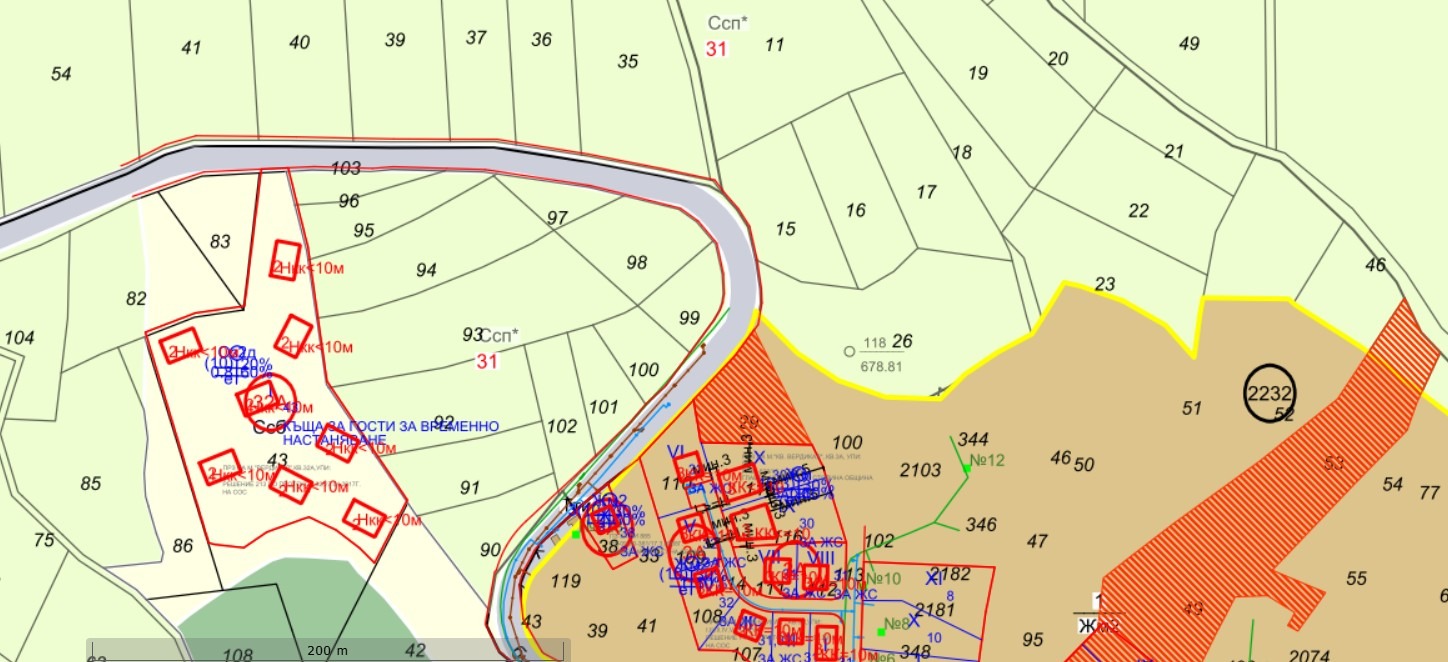Click parcel number 2103
This screenshot has width=1448, height=662.
coord(920,470)
